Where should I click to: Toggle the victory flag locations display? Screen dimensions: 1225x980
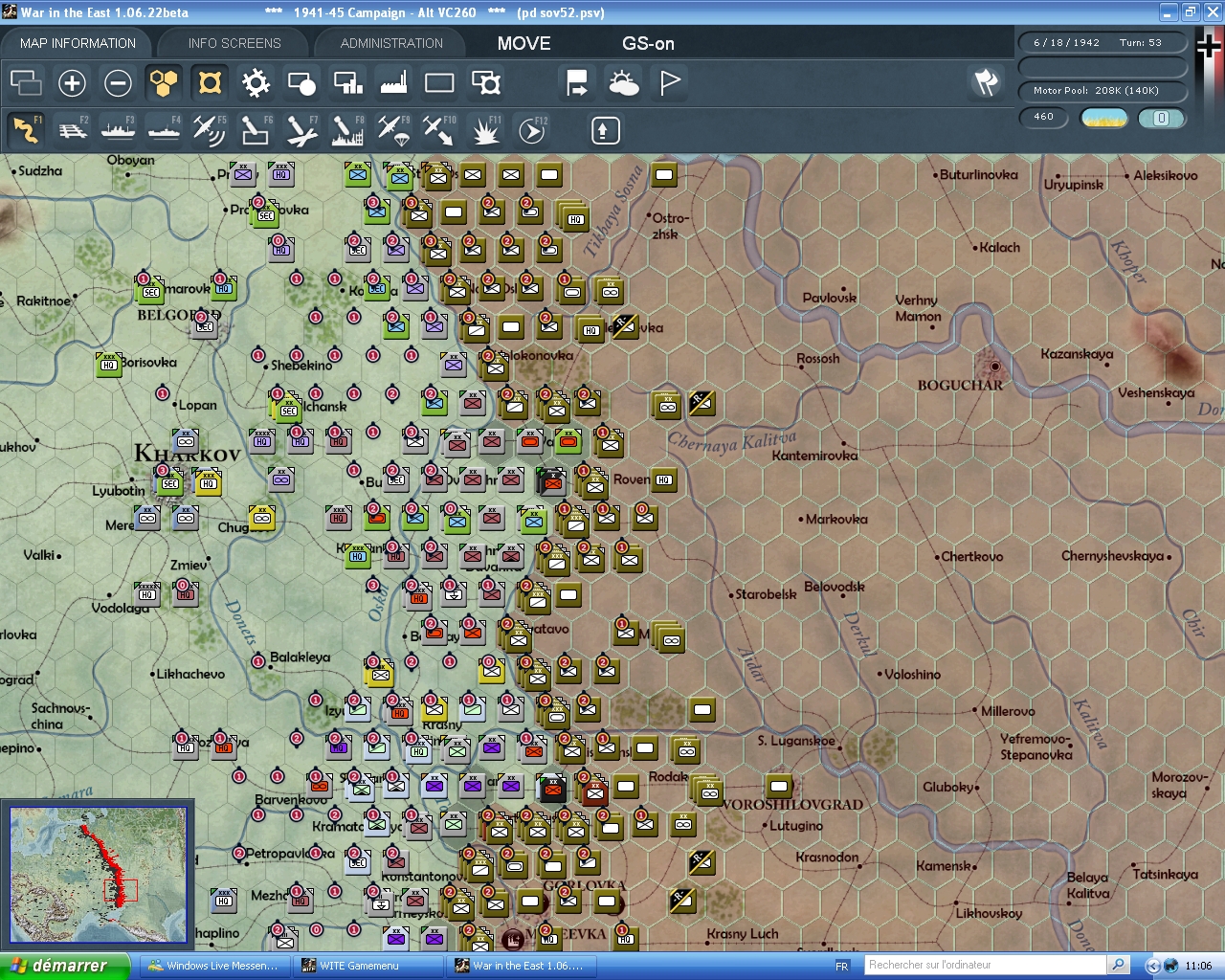(x=668, y=83)
